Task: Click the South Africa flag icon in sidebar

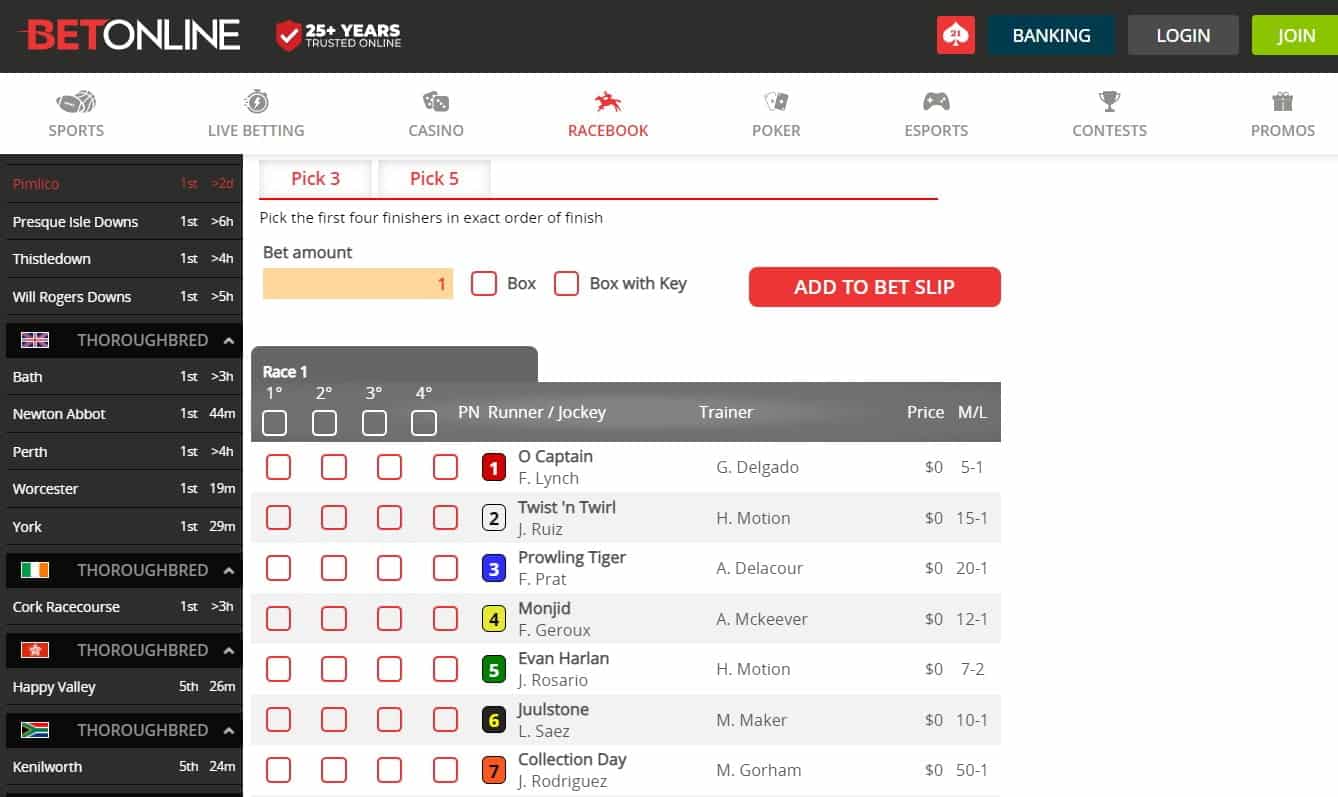Action: pos(35,730)
